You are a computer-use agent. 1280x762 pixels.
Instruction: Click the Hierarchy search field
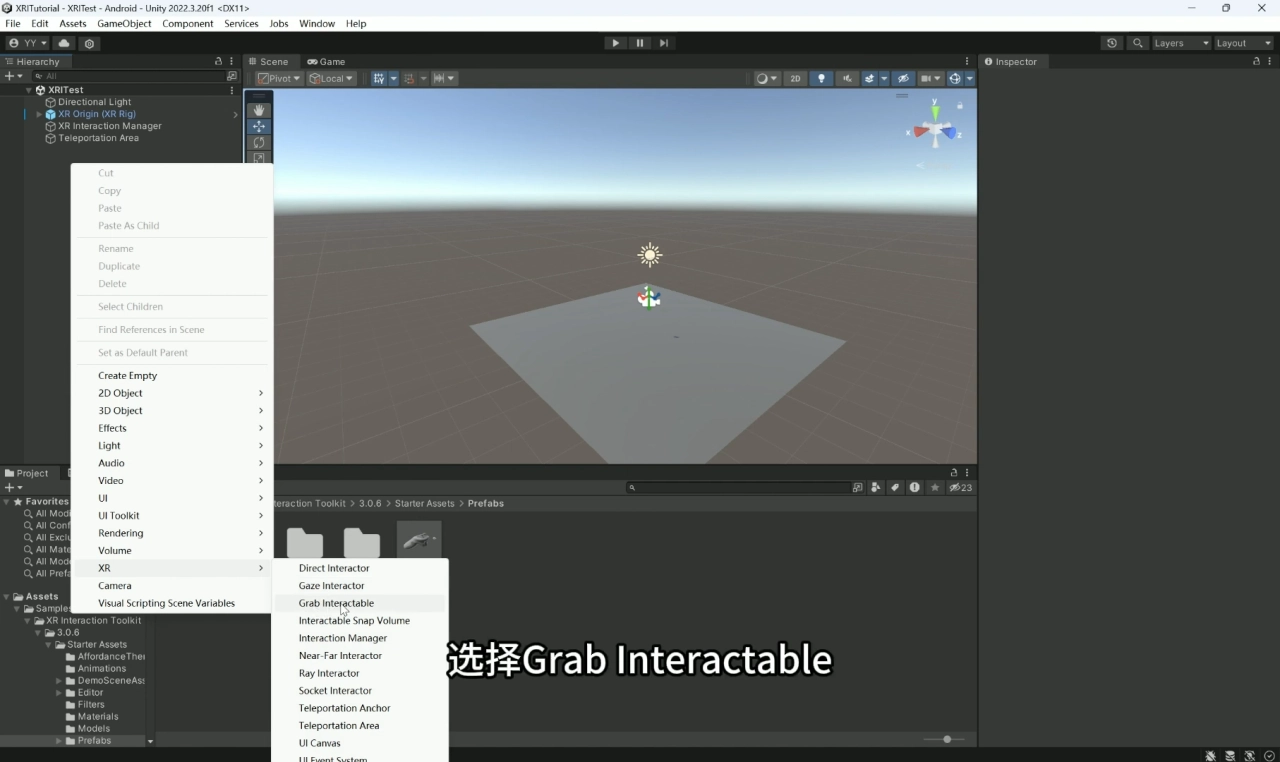pyautogui.click(x=128, y=76)
